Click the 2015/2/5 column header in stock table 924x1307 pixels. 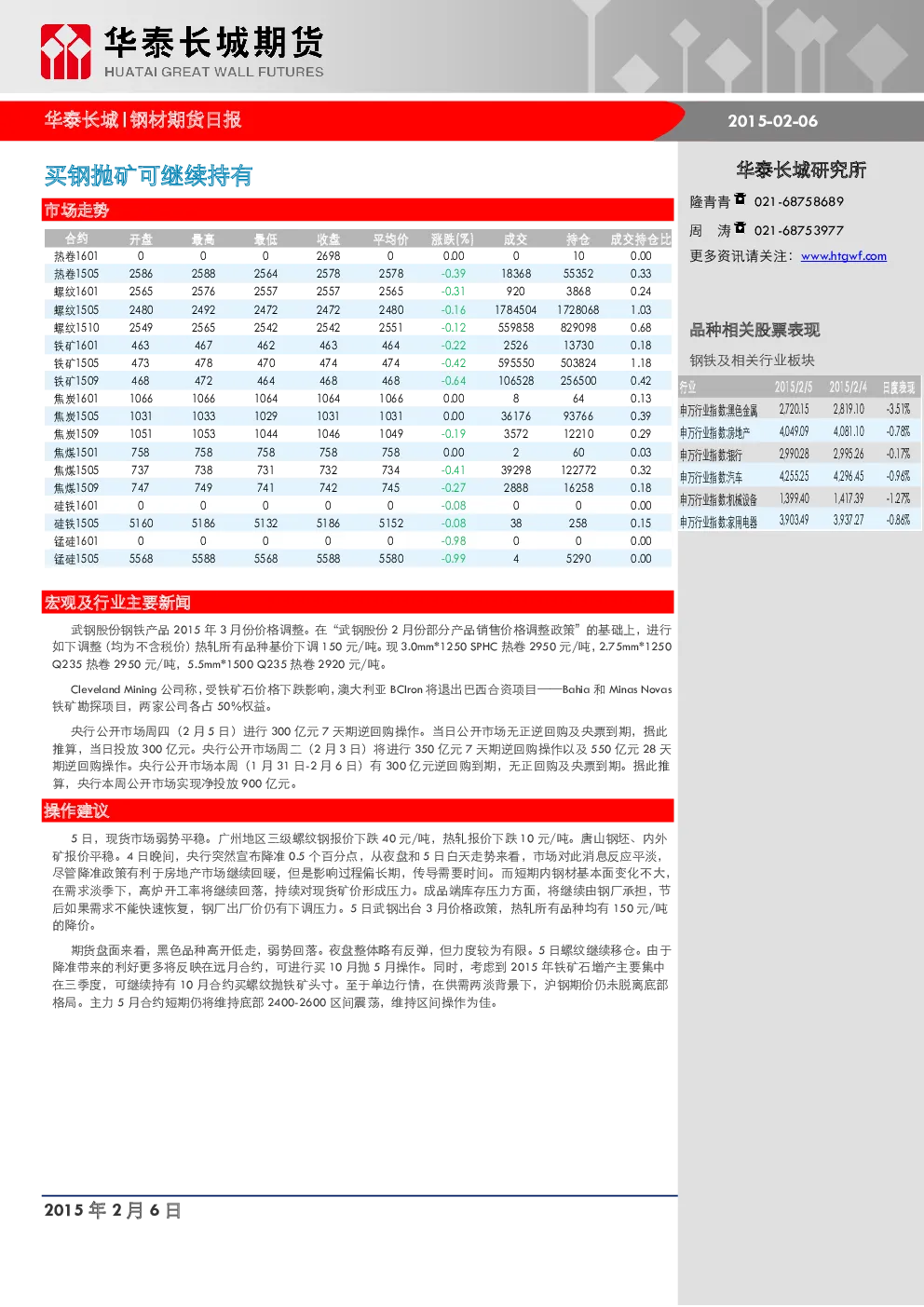794,388
